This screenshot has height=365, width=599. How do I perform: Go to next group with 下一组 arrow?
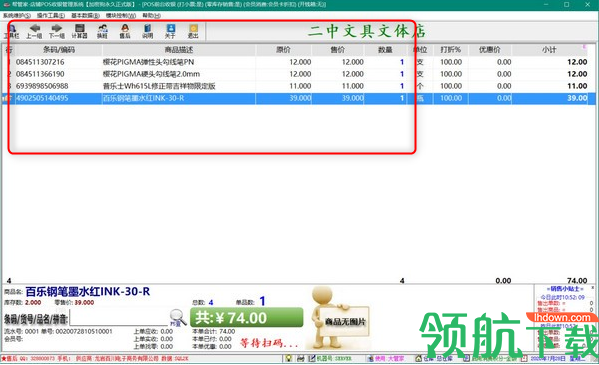click(x=57, y=31)
